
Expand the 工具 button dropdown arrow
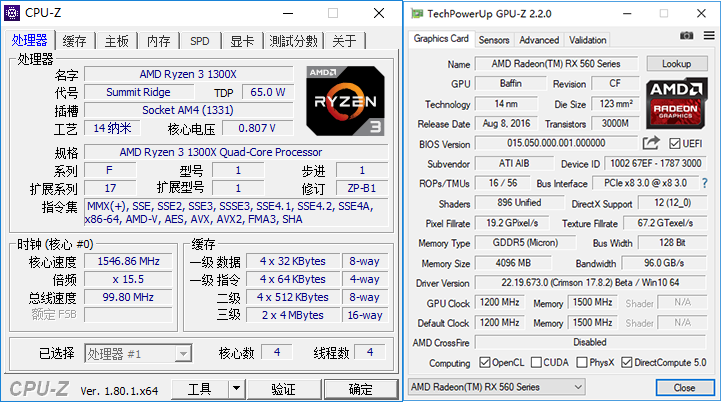pos(236,389)
